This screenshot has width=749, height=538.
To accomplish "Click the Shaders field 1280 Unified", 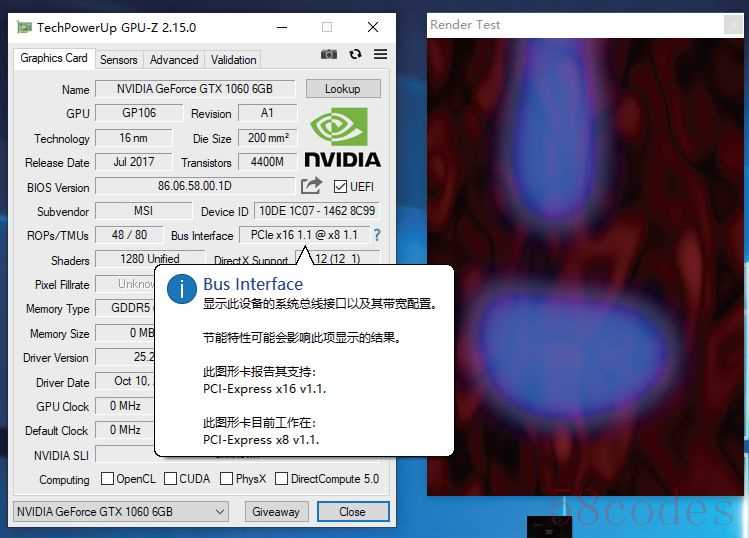I will coord(150,258).
